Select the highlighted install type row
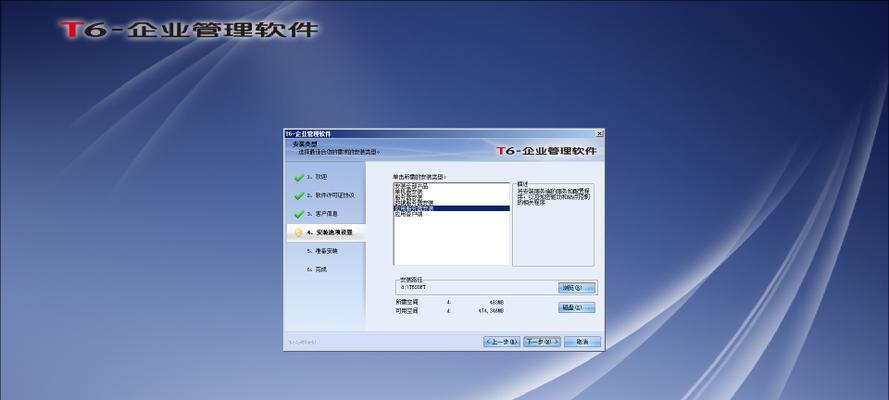Image resolution: width=889 pixels, height=400 pixels. tap(452, 208)
